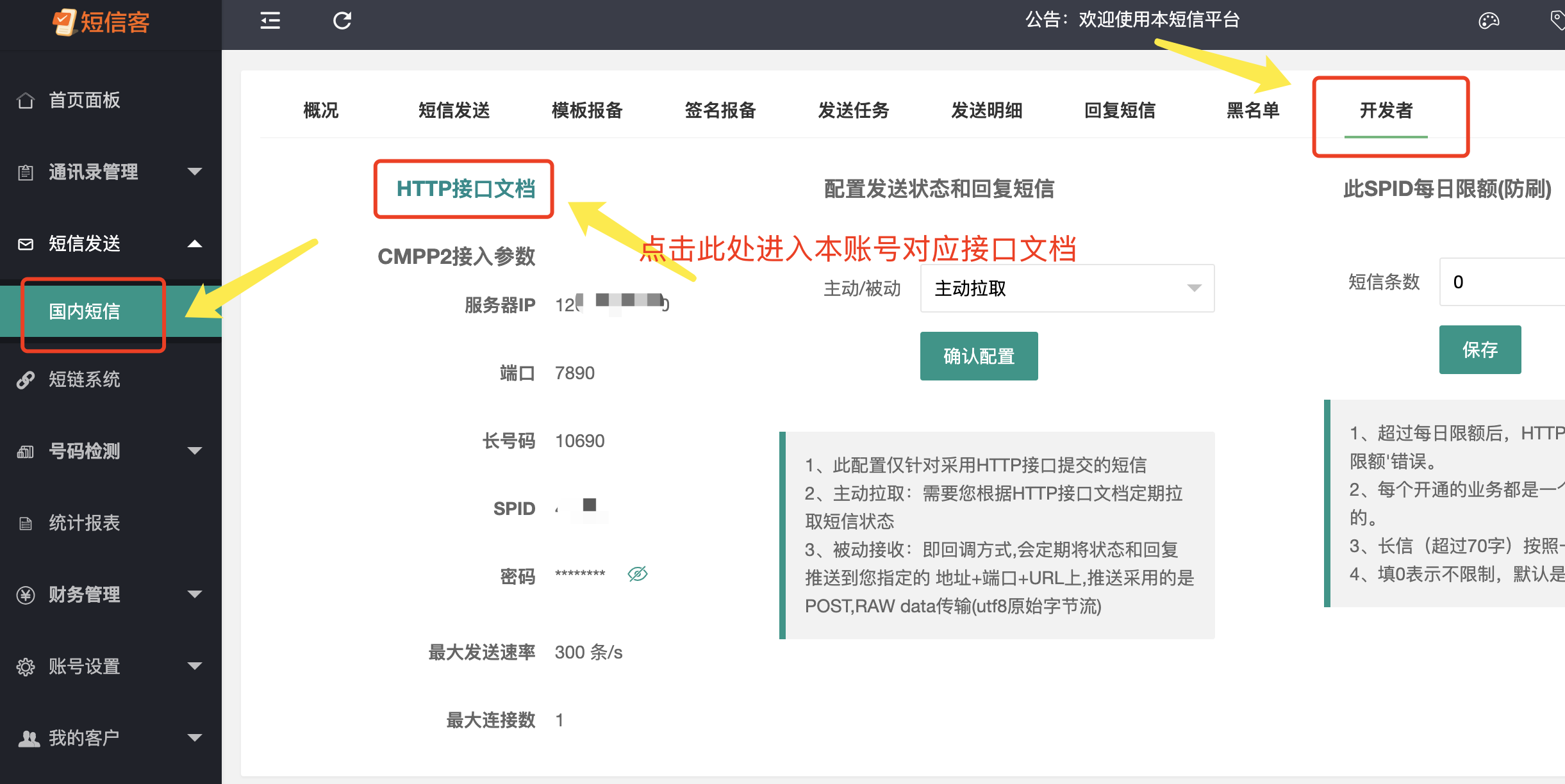Image resolution: width=1565 pixels, height=784 pixels.
Task: Click the masked password ********
Action: (x=580, y=574)
